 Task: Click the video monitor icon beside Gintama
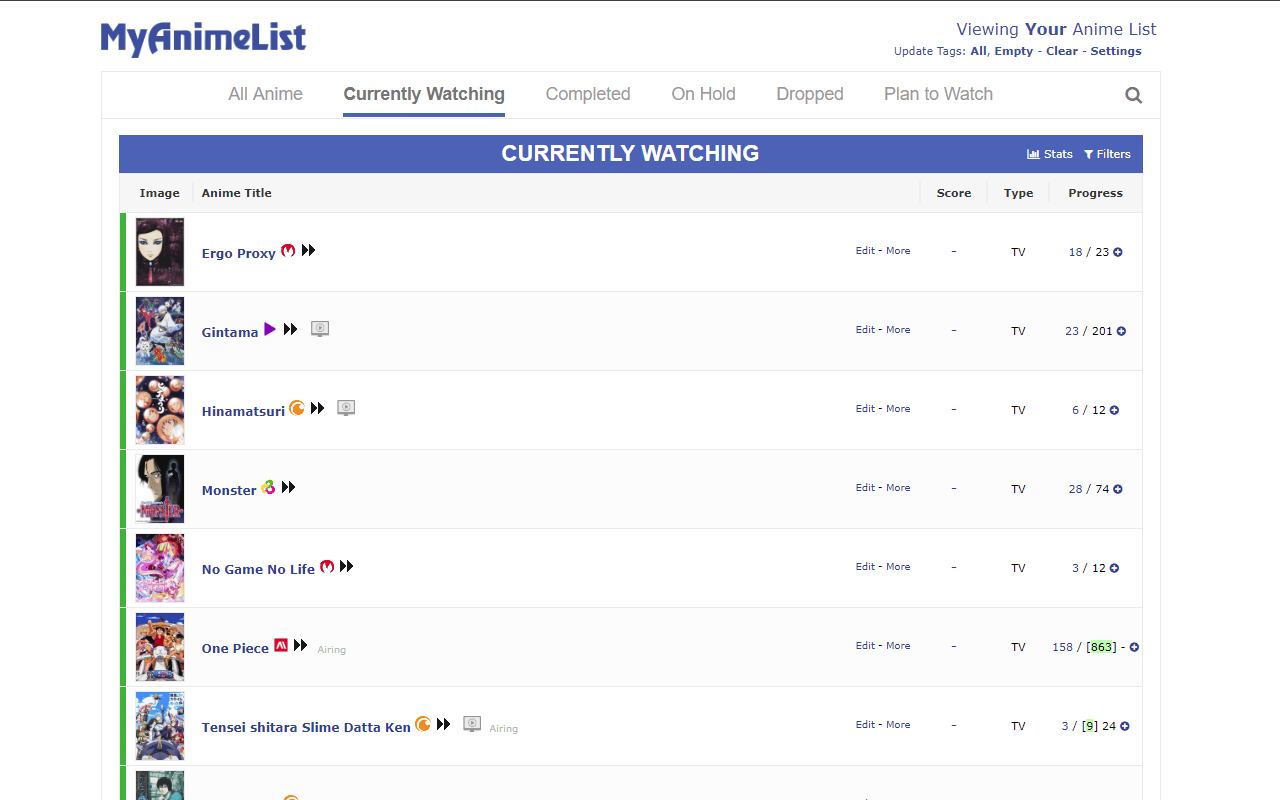click(320, 329)
